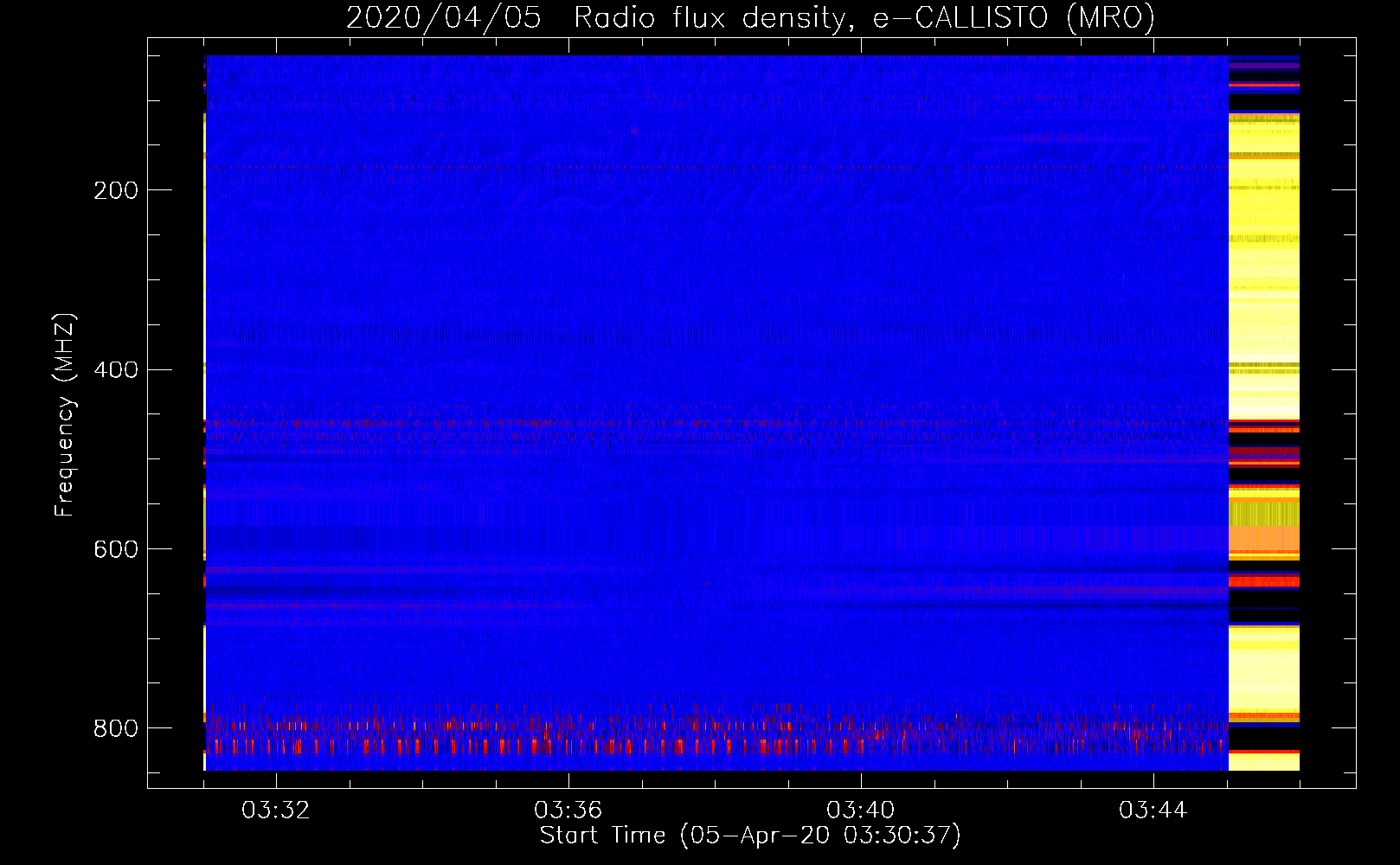Click the "03:32" time tick label
This screenshot has width=1400, height=865.
276,811
